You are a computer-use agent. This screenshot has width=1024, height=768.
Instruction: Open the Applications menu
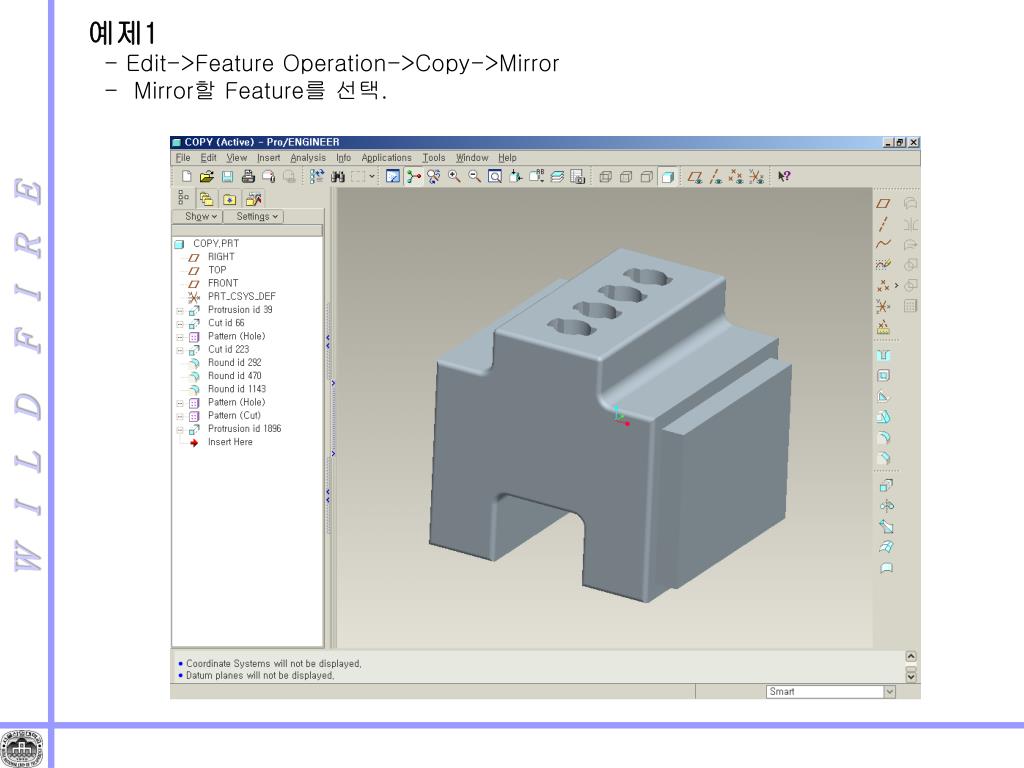point(386,157)
